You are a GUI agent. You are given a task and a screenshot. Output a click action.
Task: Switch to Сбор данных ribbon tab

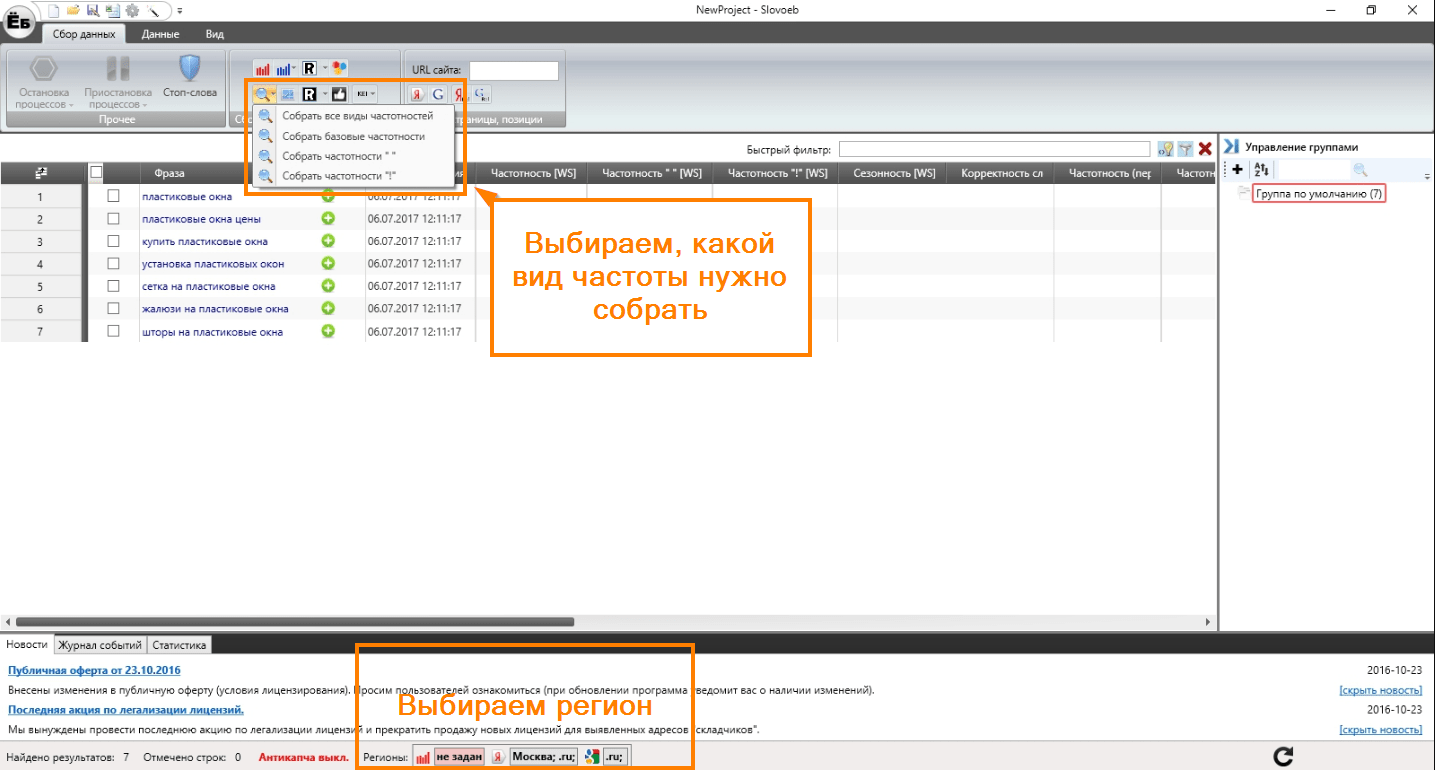(84, 33)
